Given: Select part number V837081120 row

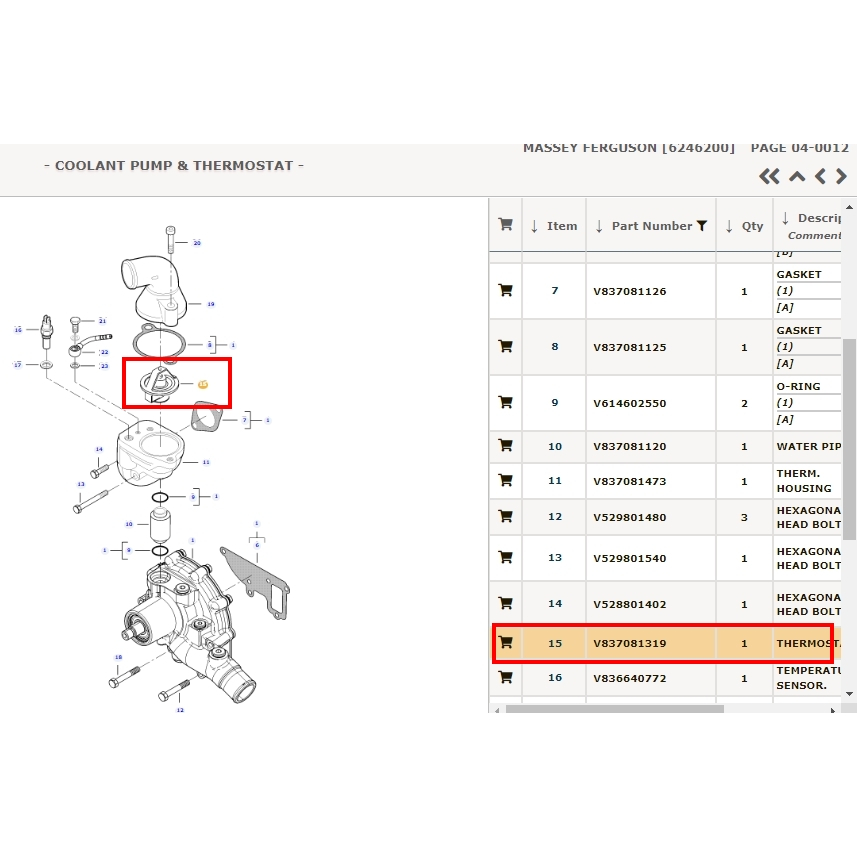Looking at the screenshot, I should coord(628,447).
